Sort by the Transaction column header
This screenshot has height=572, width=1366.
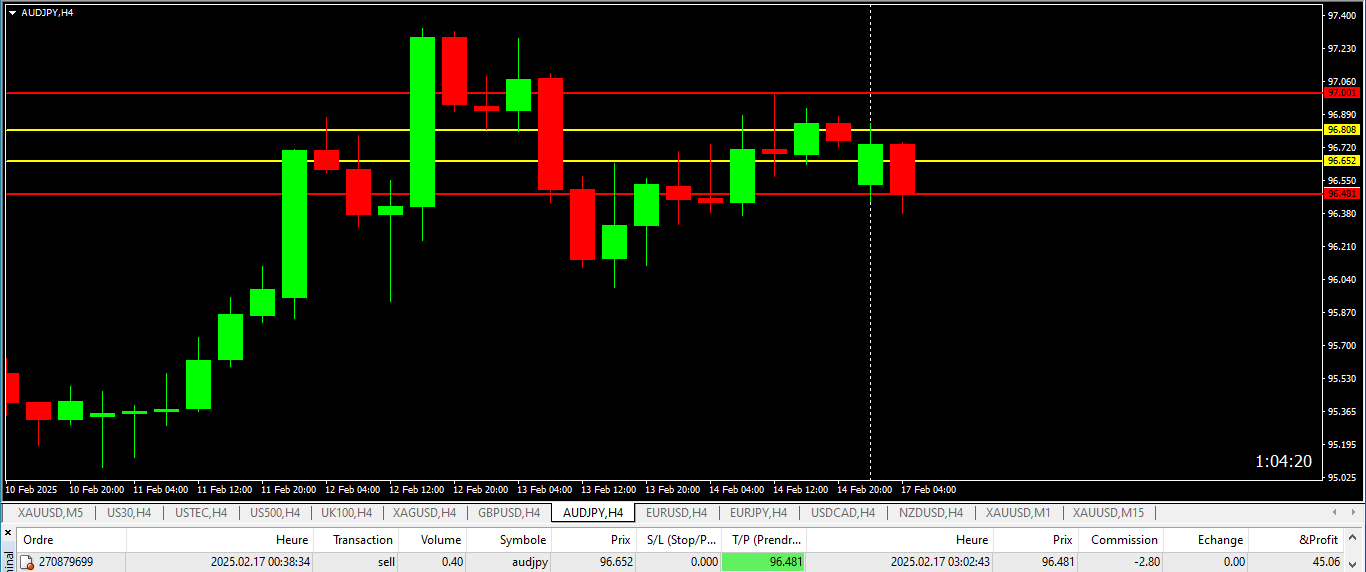pos(356,540)
